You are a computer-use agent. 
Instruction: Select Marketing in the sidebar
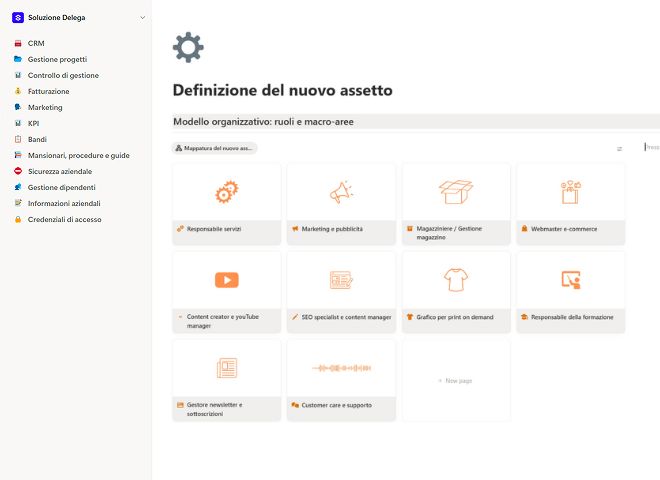coord(45,107)
